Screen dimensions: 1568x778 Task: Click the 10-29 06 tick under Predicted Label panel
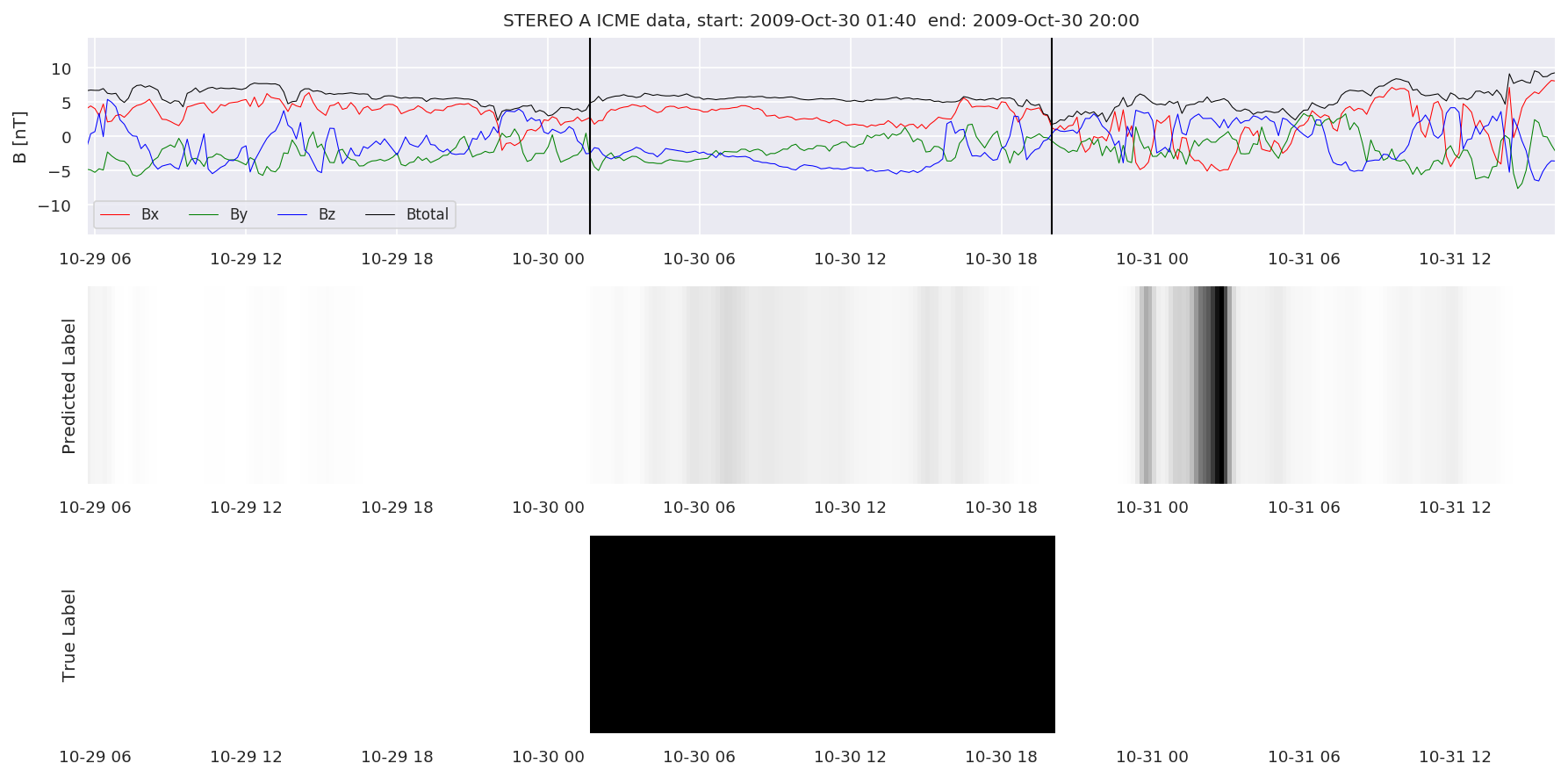(95, 508)
